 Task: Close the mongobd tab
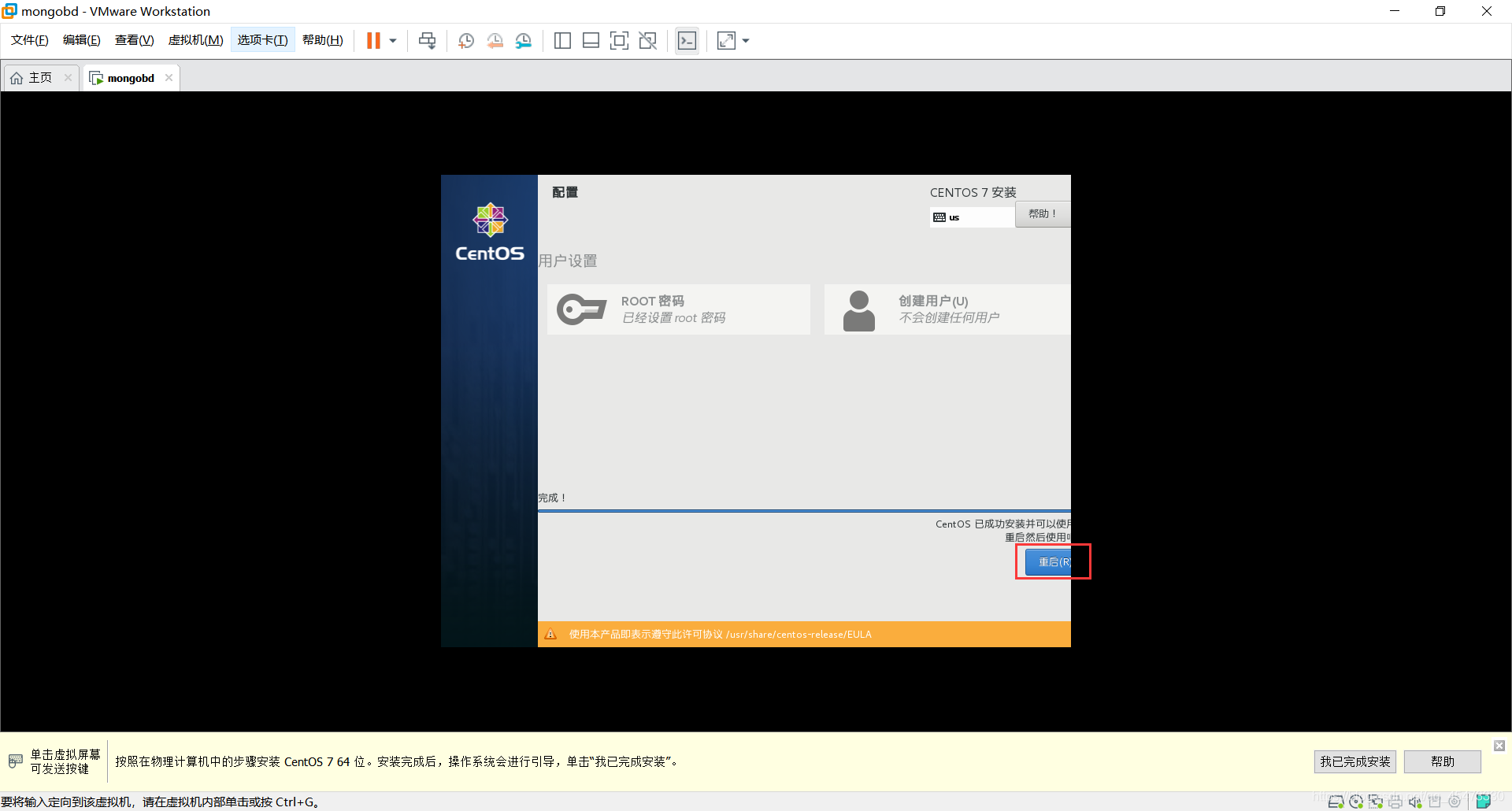169,77
